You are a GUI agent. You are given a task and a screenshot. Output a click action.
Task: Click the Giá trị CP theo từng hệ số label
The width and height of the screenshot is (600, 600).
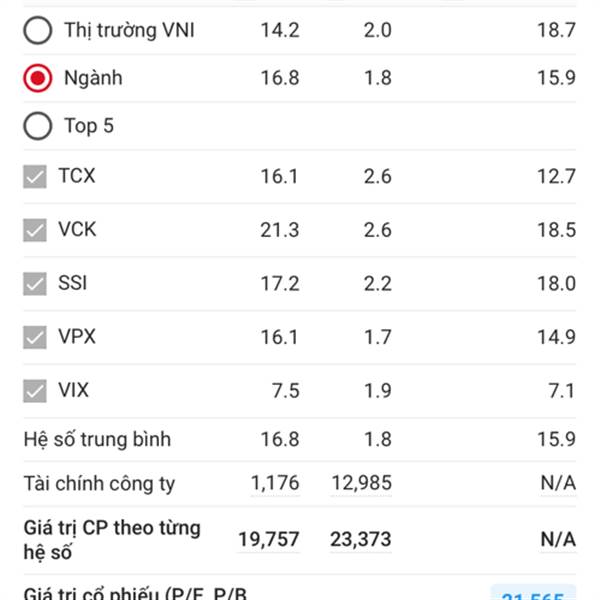tap(112, 539)
